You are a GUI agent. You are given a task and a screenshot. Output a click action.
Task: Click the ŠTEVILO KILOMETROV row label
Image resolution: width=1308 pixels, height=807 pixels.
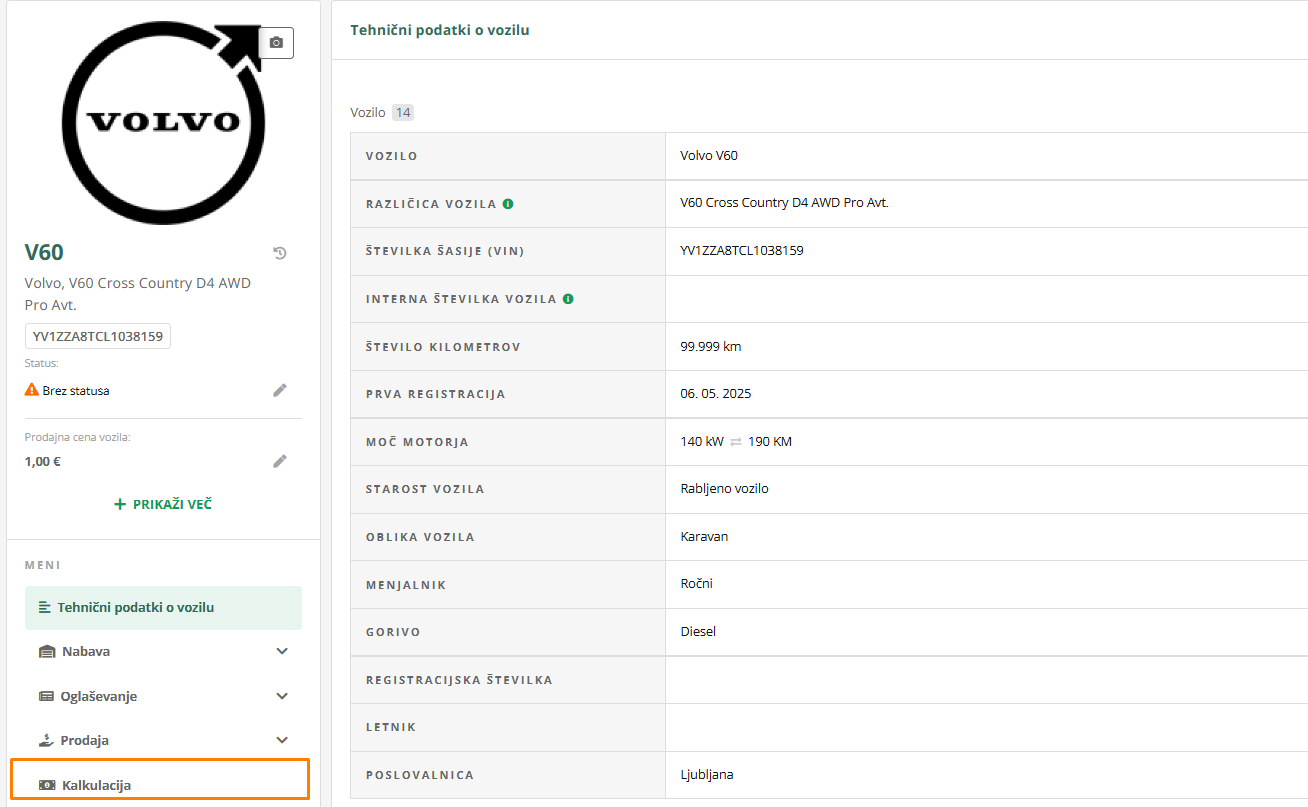click(443, 347)
